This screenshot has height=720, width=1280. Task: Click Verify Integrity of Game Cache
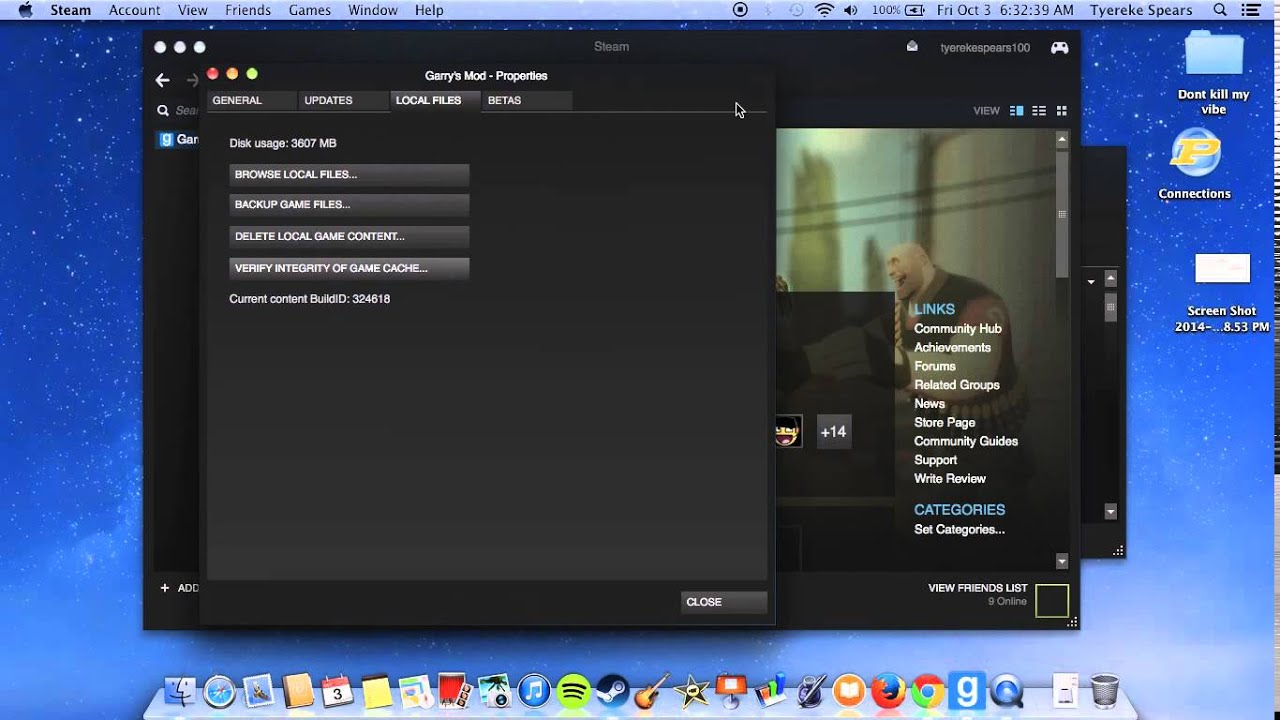[x=349, y=268]
